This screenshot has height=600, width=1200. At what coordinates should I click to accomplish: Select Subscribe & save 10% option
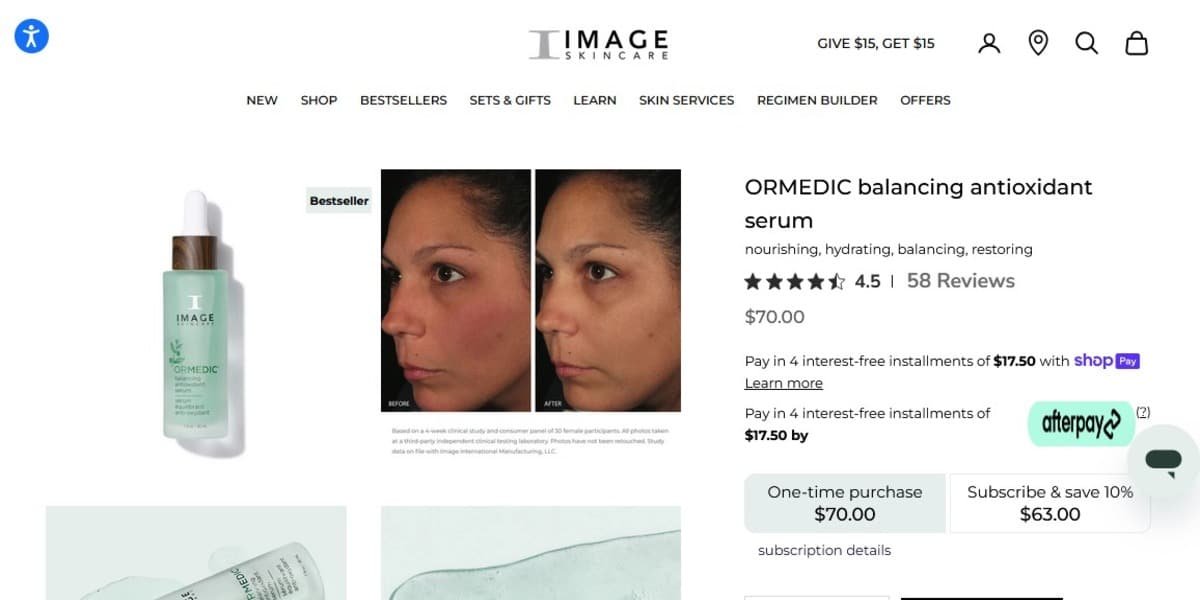point(1050,503)
